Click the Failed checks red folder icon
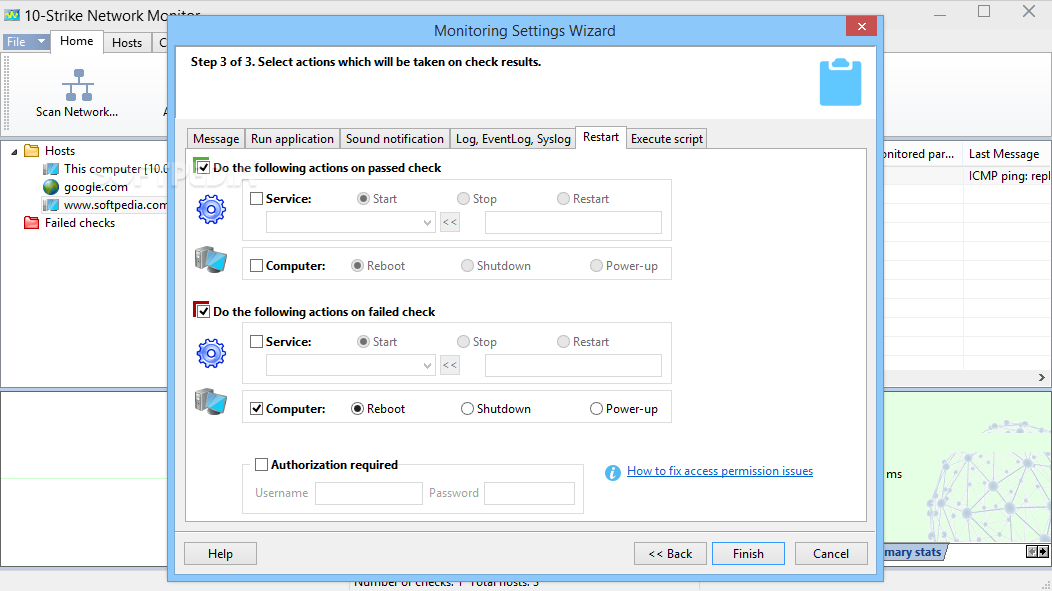1052x591 pixels. click(32, 223)
